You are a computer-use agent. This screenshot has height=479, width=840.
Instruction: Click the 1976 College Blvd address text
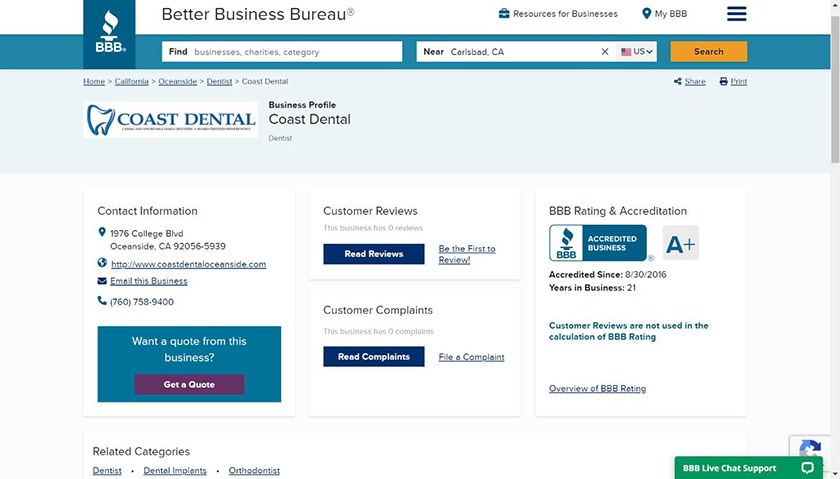tap(168, 240)
